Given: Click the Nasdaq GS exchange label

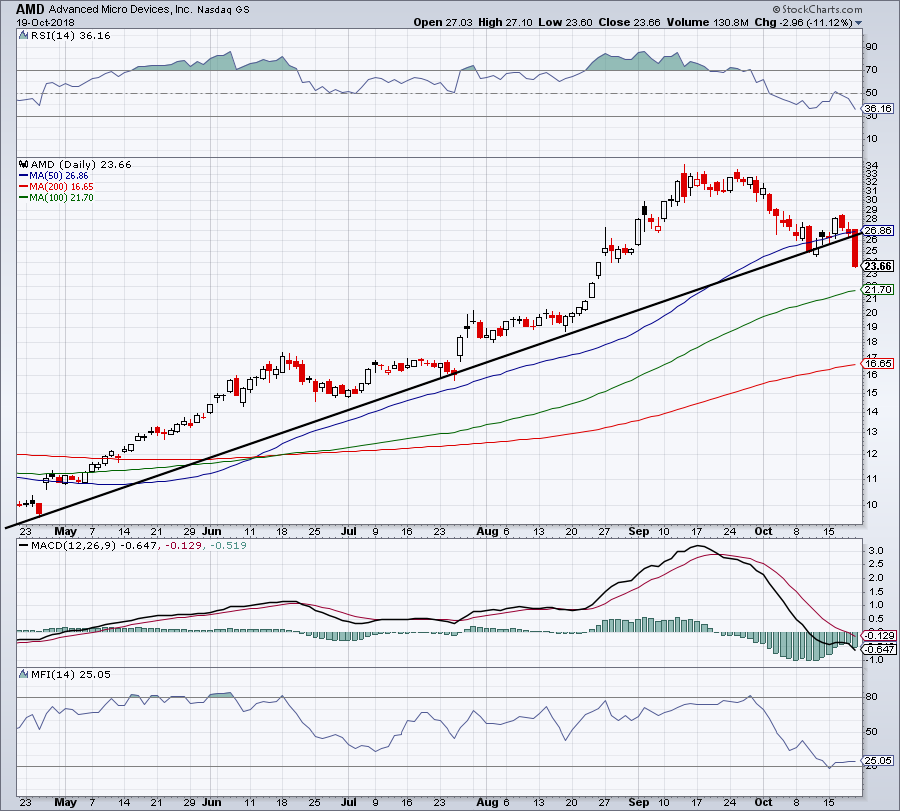Looking at the screenshot, I should [x=224, y=10].
